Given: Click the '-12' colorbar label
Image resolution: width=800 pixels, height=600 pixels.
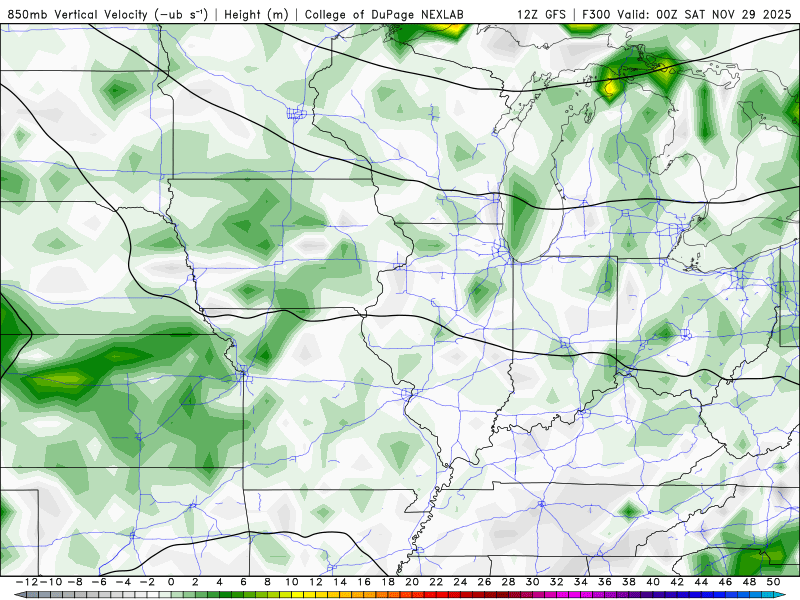Looking at the screenshot, I should point(27,582).
